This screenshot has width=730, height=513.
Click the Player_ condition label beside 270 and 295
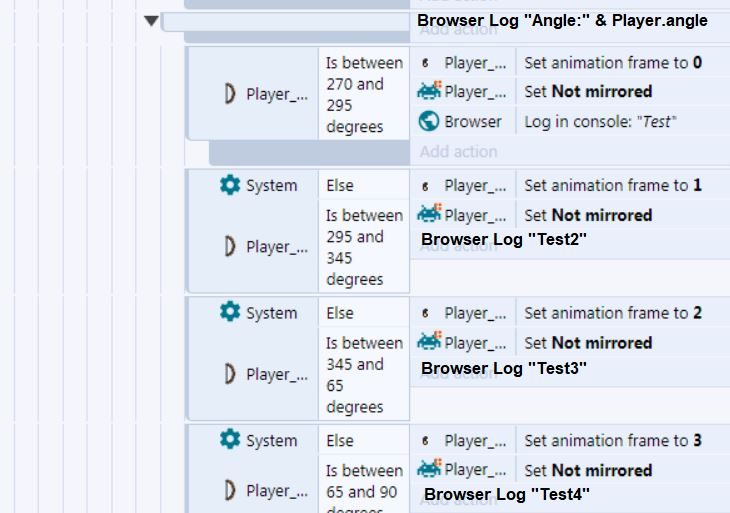277,94
